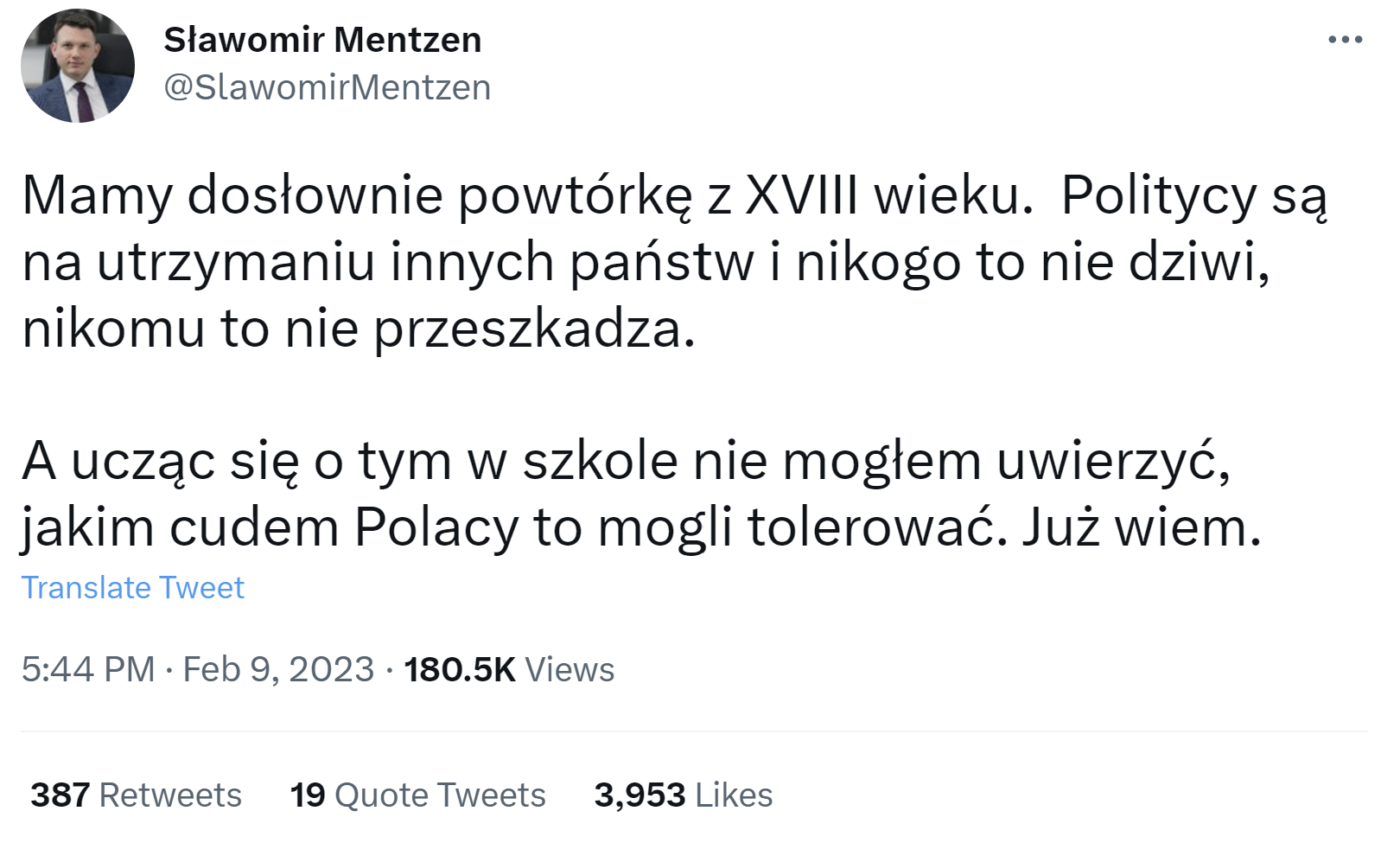Click the Roman numeral XVIII in the tweet
1400x843 pixels.
[801, 195]
